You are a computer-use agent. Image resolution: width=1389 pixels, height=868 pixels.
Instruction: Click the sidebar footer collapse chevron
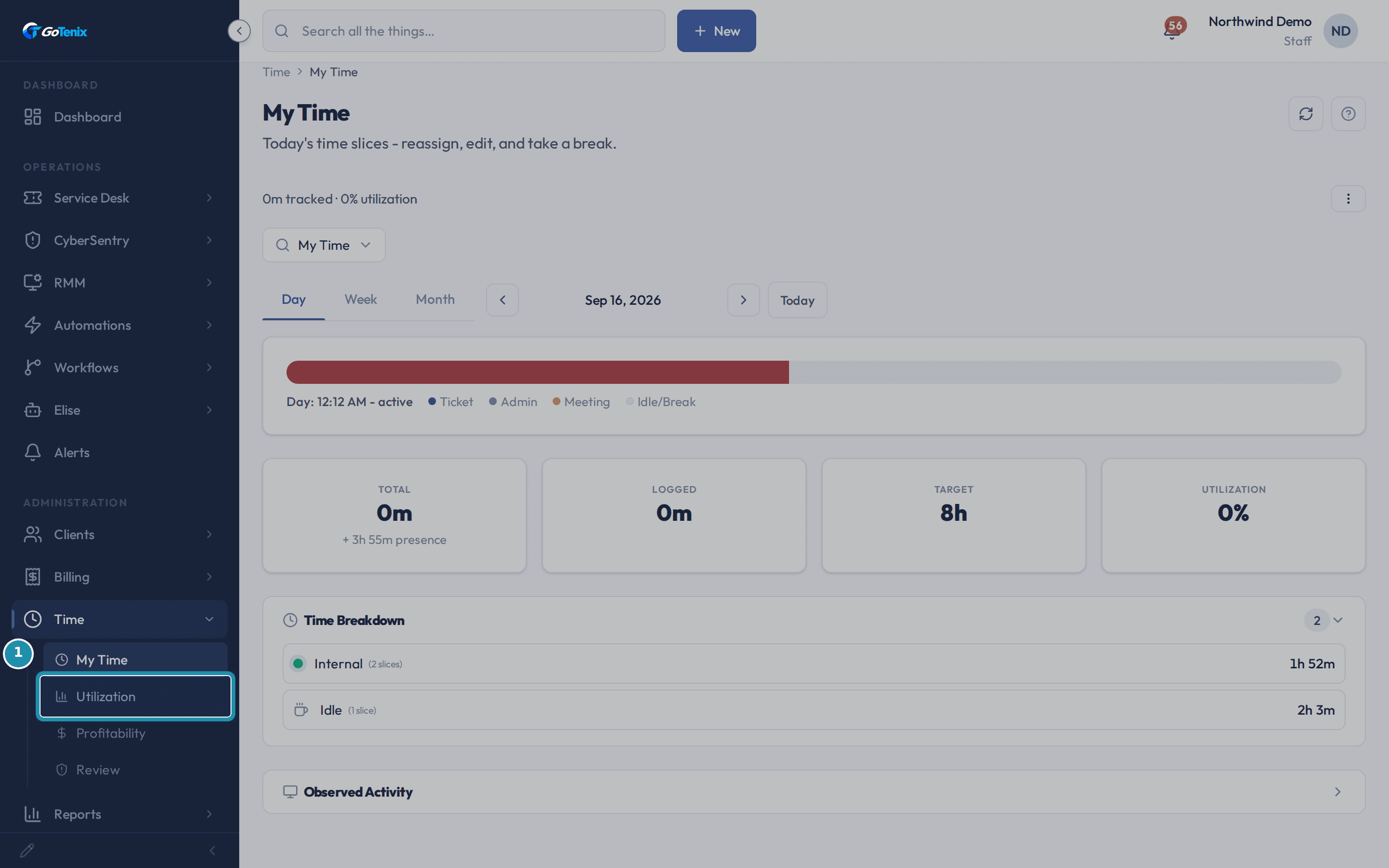[x=212, y=850]
